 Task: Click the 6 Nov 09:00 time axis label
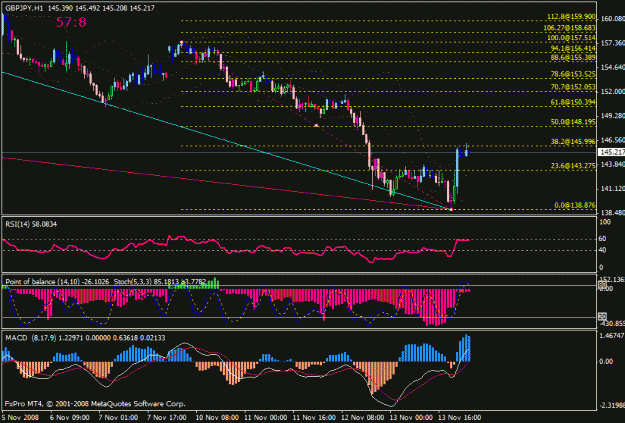pos(69,417)
